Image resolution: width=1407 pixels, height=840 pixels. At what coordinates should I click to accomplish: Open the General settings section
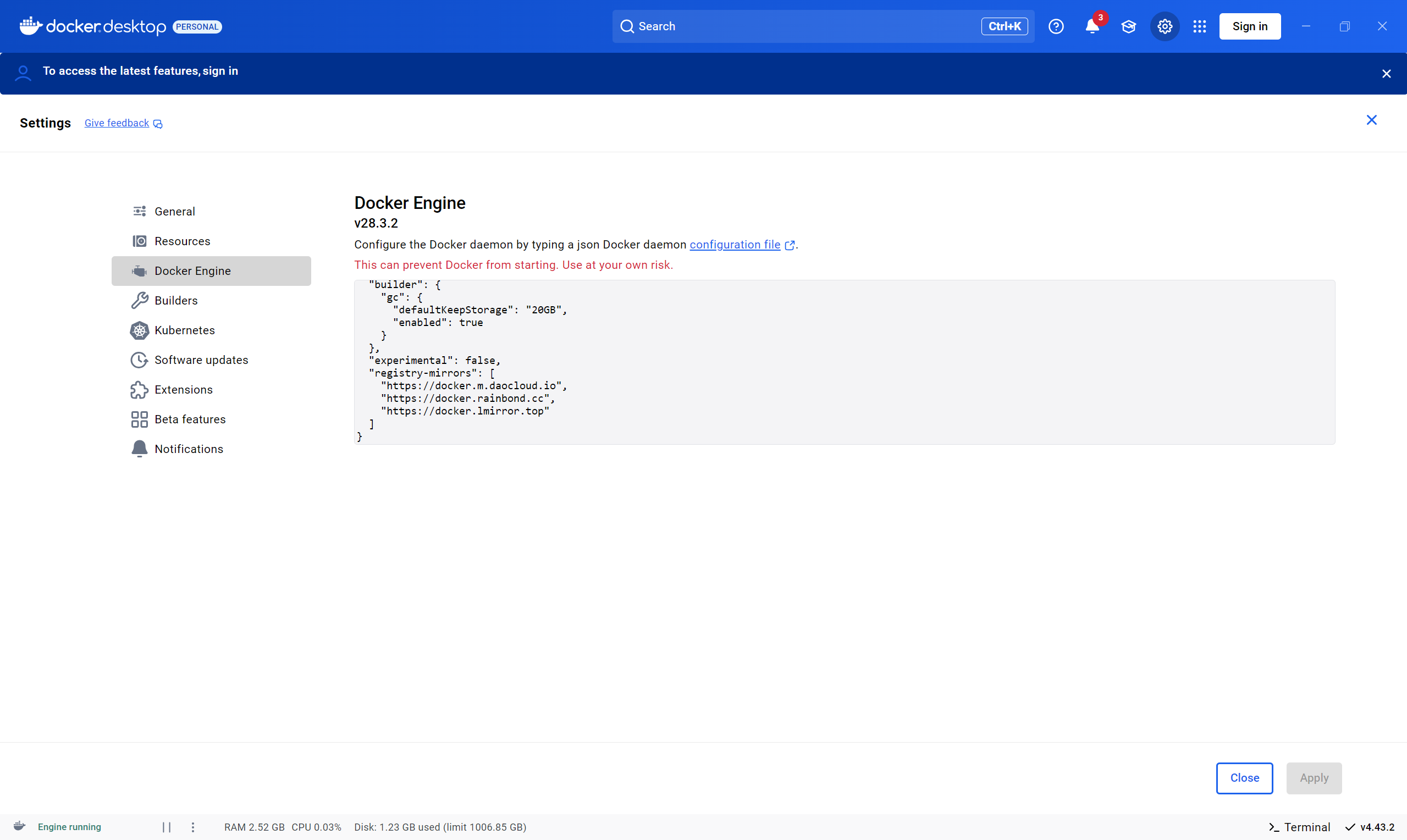tap(211, 212)
